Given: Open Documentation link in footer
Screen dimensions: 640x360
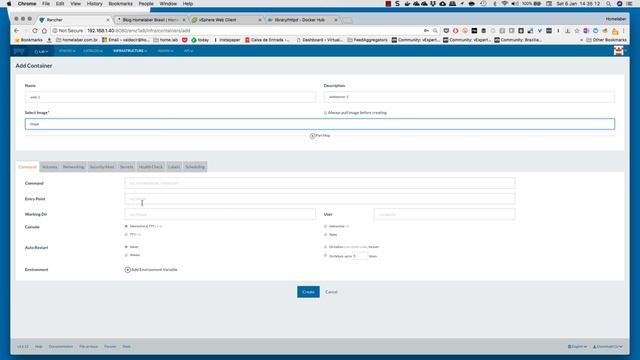Looking at the screenshot, I should pyautogui.click(x=61, y=347).
